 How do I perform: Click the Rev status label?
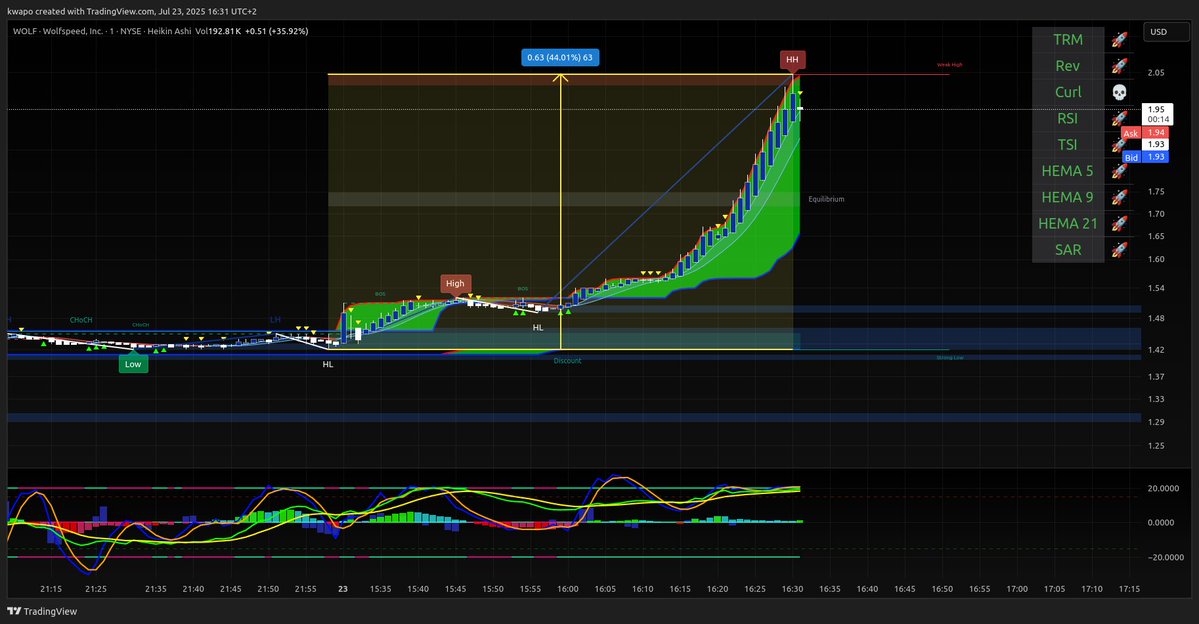(1067, 66)
